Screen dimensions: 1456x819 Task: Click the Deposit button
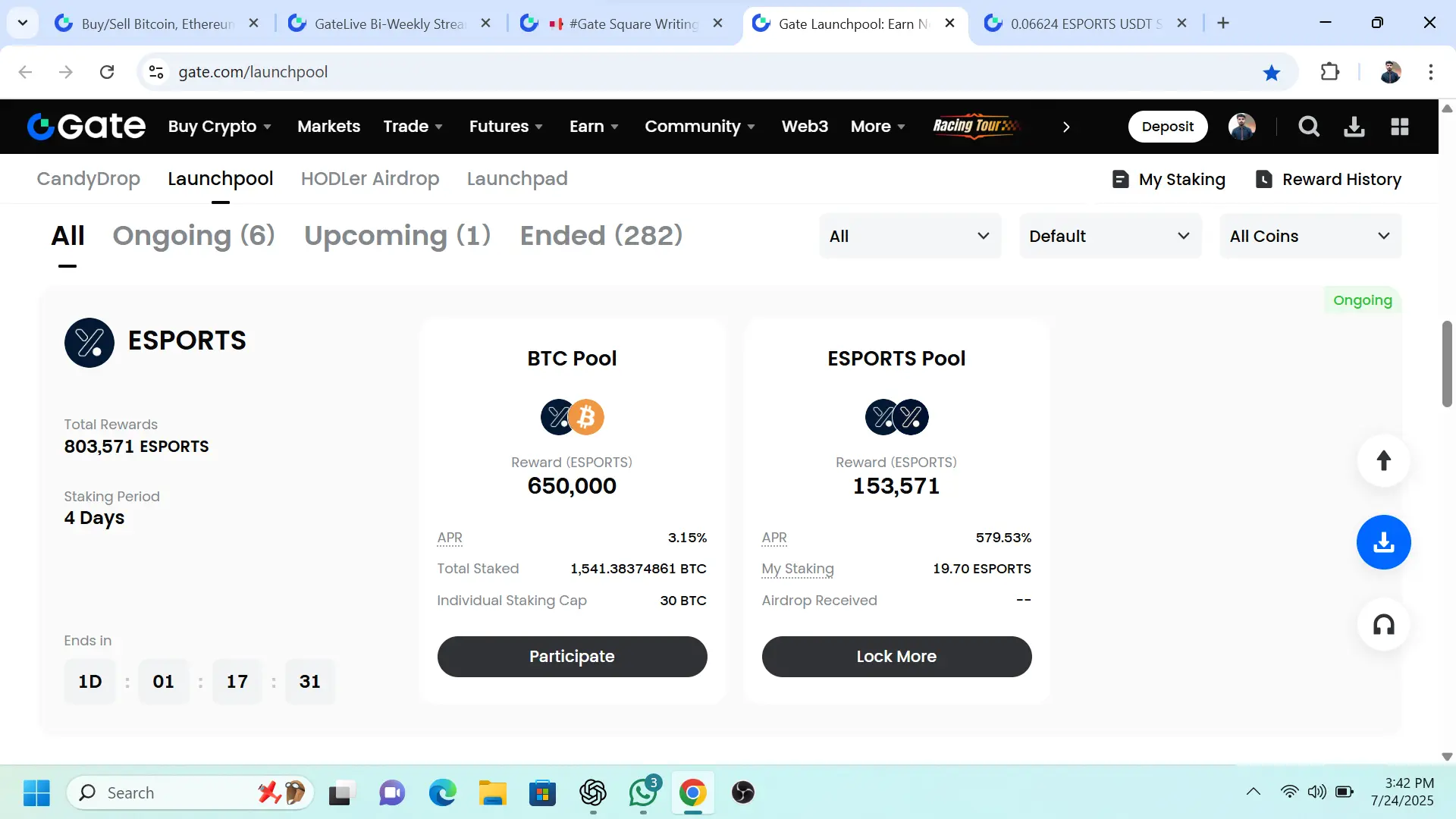pyautogui.click(x=1168, y=127)
